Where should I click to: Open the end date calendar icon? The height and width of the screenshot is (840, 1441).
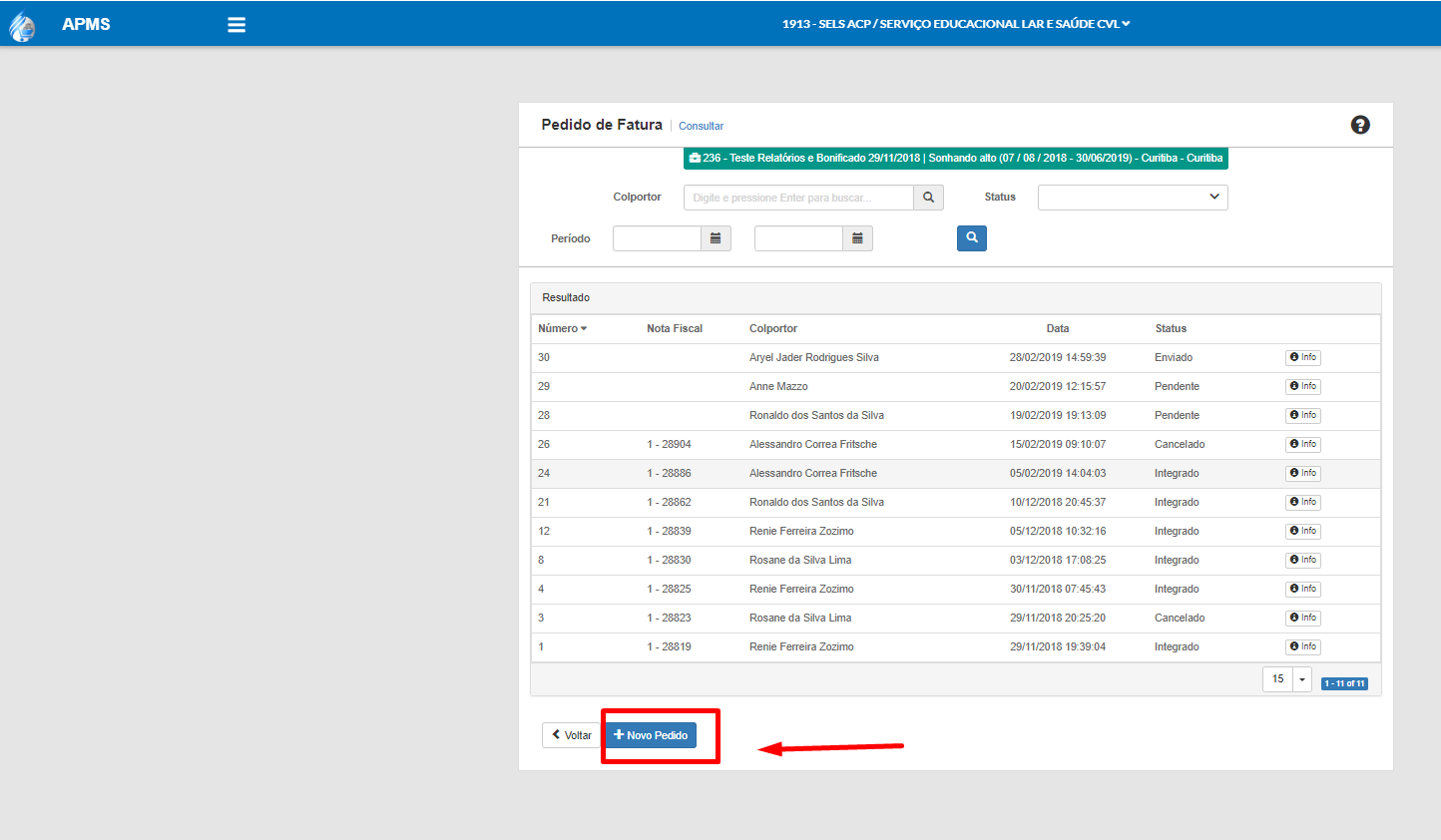(x=857, y=238)
